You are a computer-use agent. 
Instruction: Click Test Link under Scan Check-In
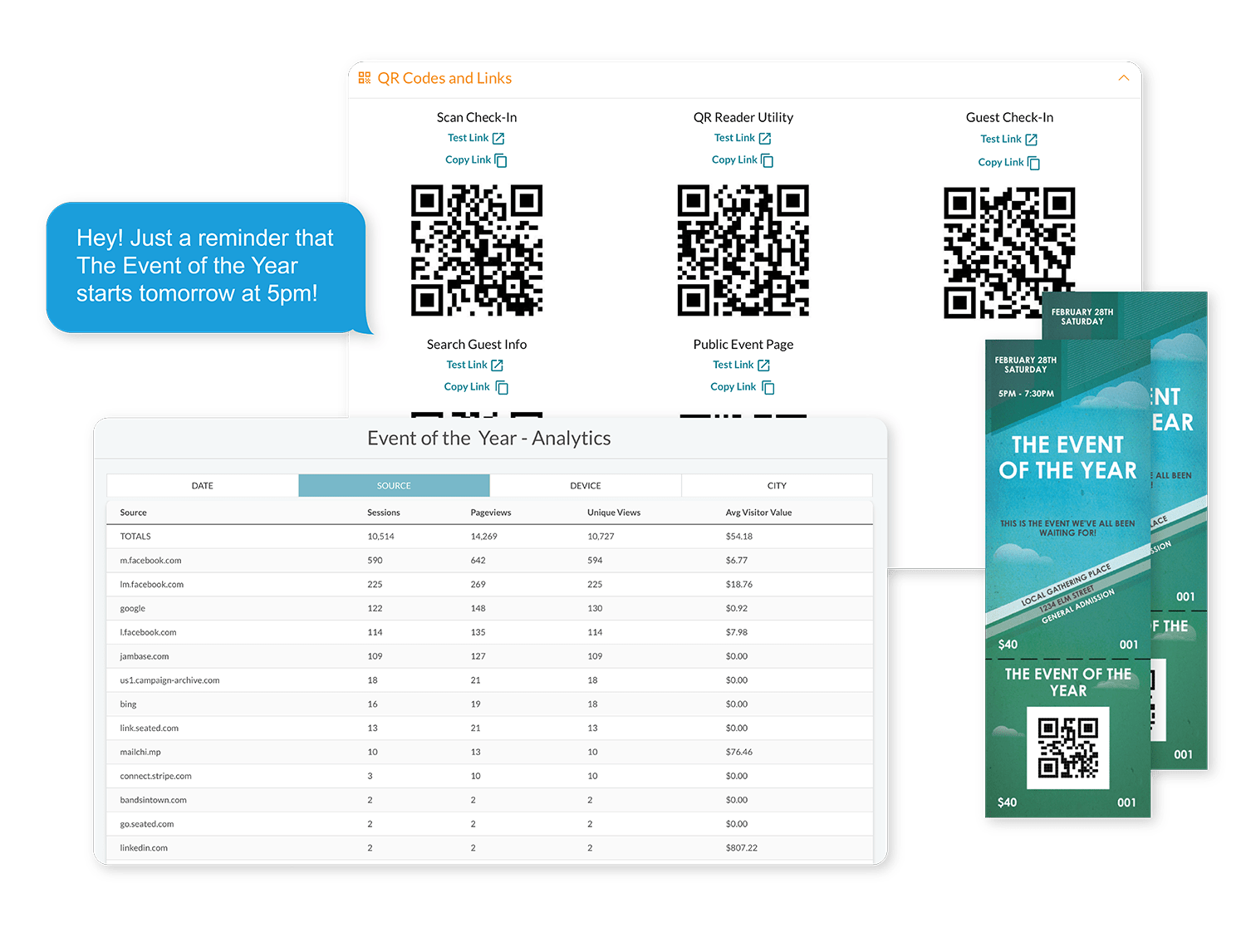tap(468, 138)
